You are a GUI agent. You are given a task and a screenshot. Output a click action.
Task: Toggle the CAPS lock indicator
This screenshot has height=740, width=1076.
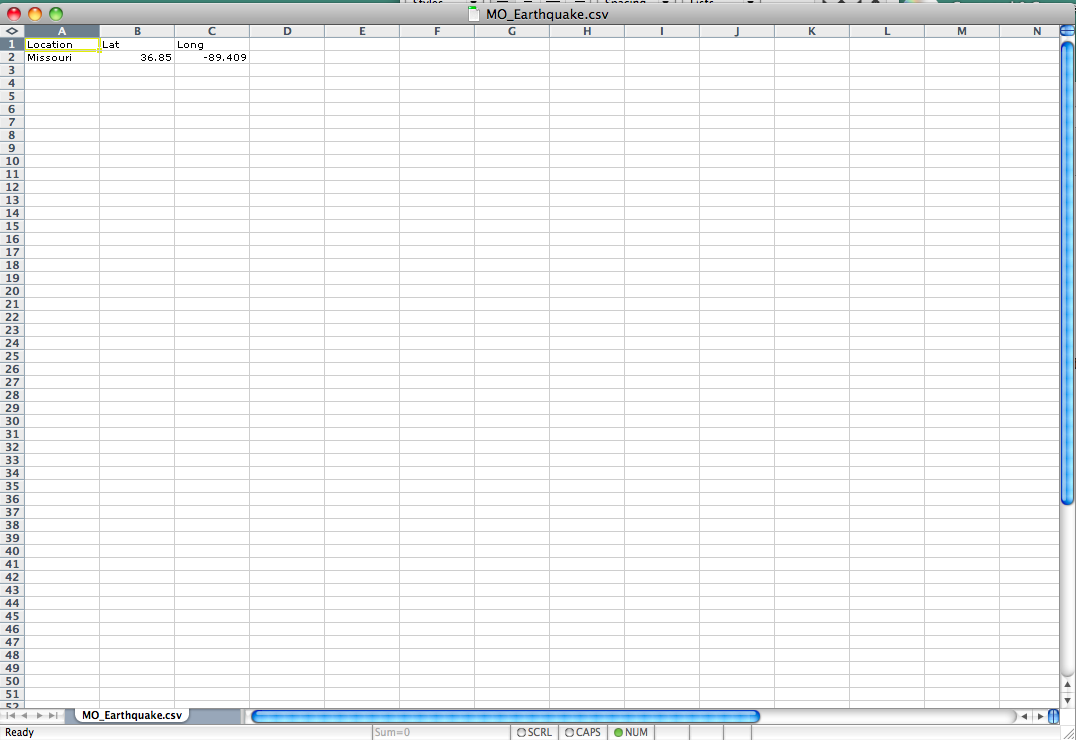(583, 733)
